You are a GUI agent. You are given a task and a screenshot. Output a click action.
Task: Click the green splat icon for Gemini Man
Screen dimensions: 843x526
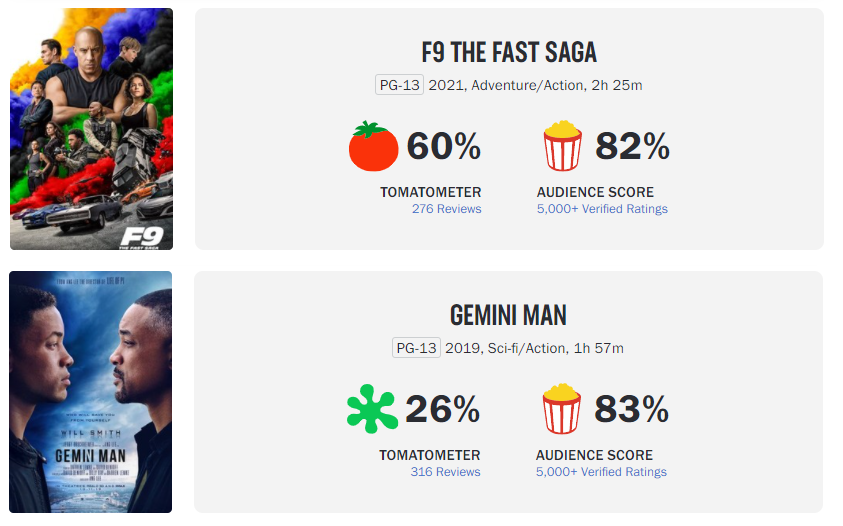pos(372,409)
